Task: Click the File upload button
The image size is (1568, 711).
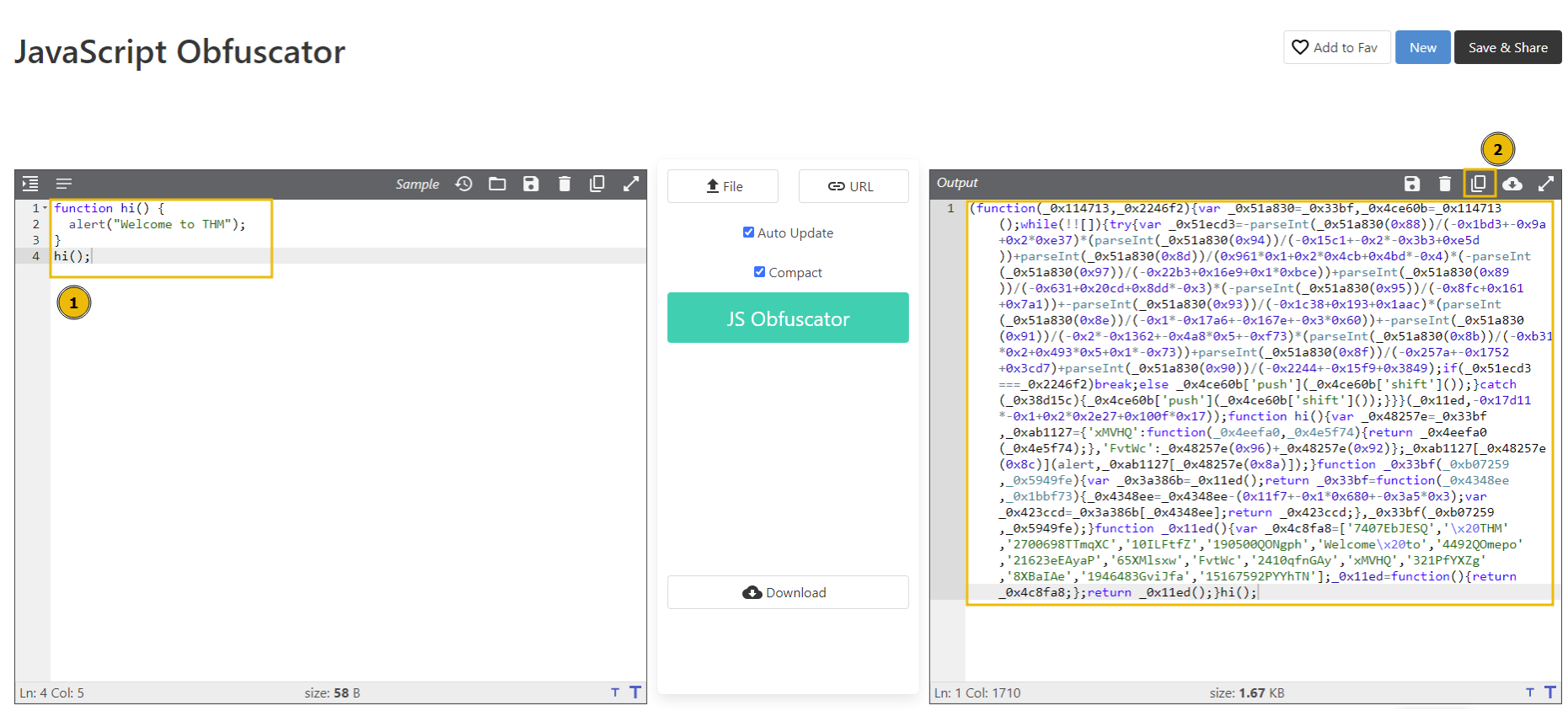Action: pyautogui.click(x=723, y=186)
